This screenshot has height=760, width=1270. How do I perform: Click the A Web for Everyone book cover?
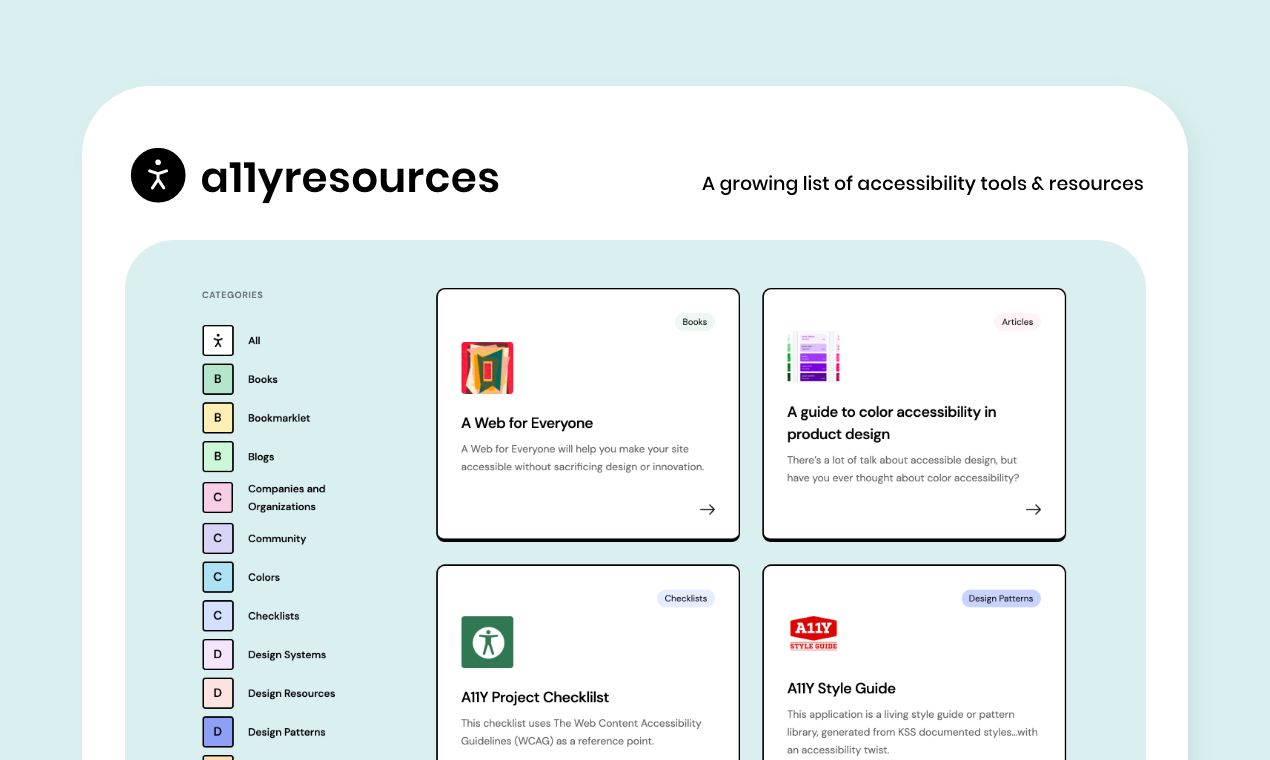tap(487, 368)
